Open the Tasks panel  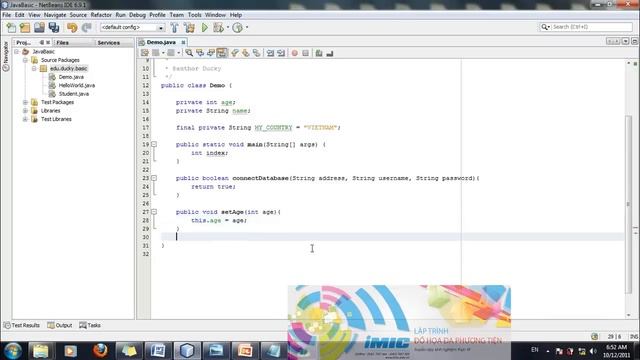(90, 325)
